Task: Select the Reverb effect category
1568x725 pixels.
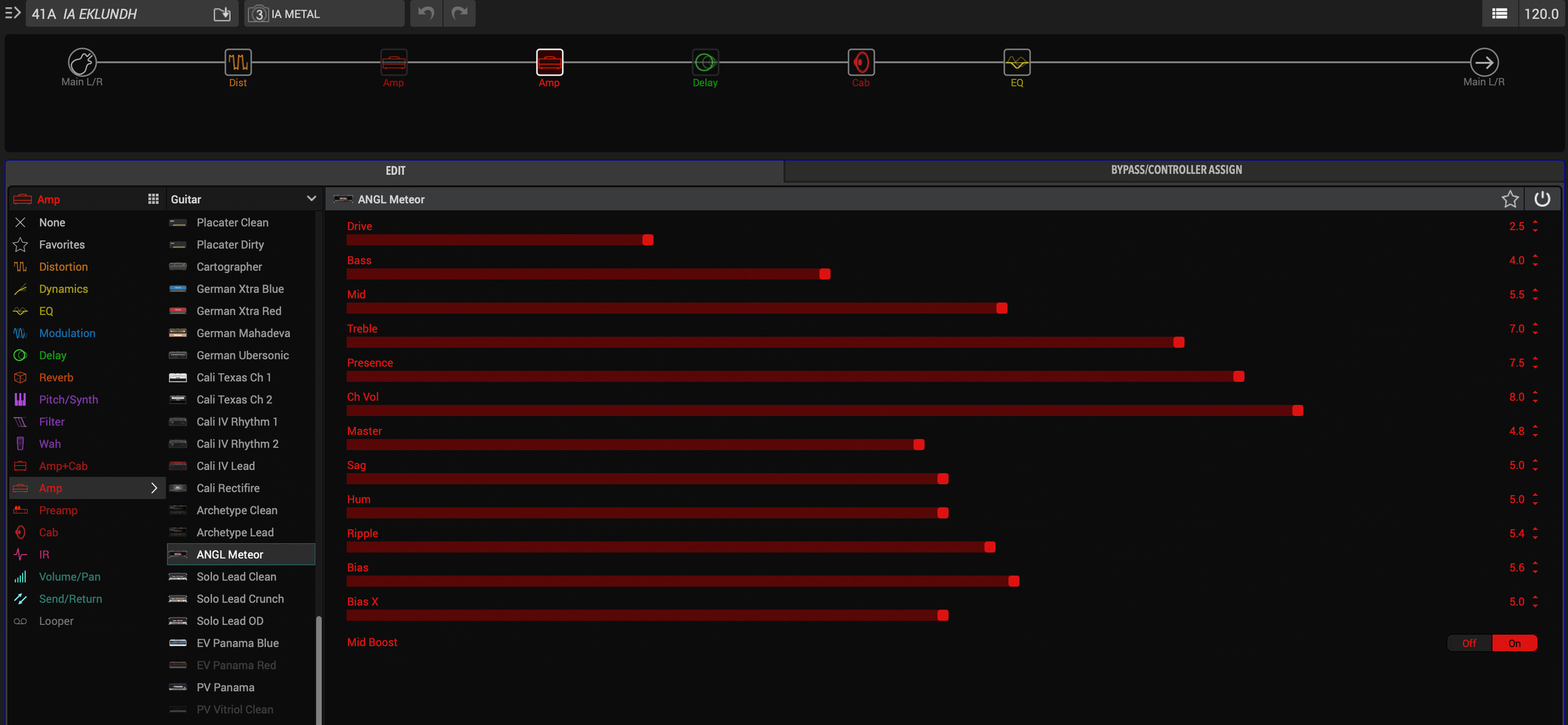Action: (x=56, y=378)
